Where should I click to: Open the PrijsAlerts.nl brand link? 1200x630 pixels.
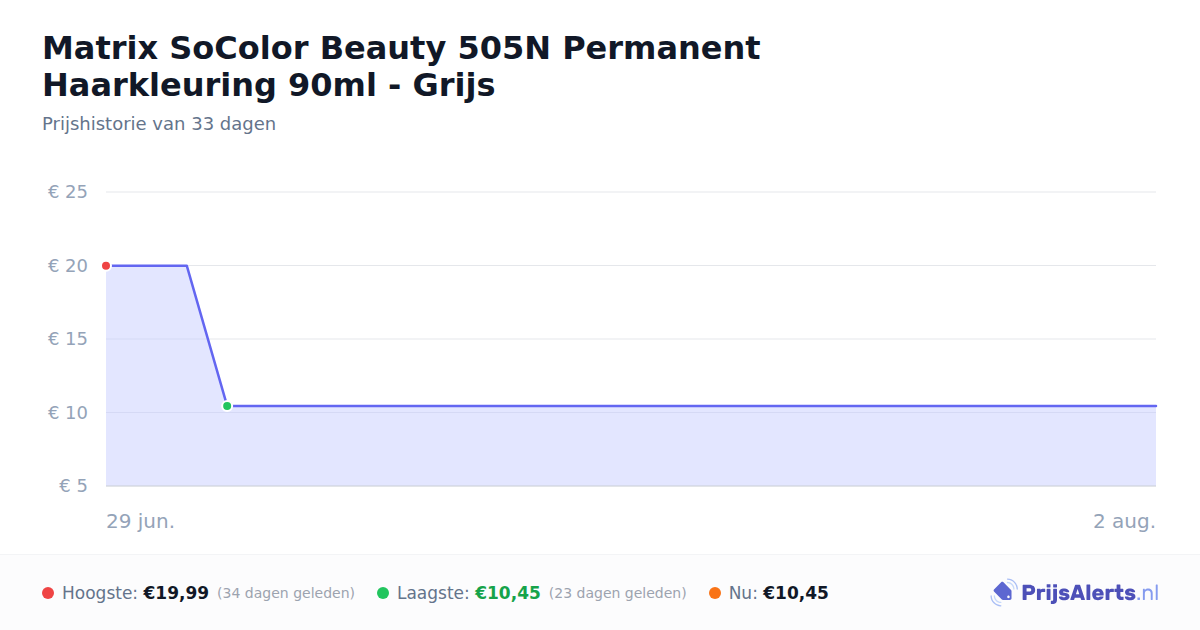point(1075,593)
